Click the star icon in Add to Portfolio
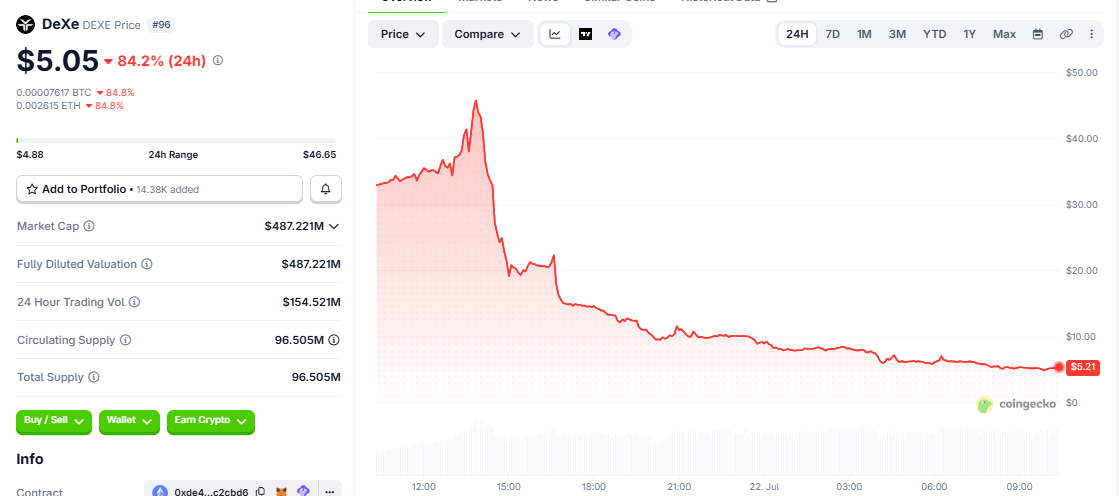Viewport: 1119px width, 496px height. point(32,189)
